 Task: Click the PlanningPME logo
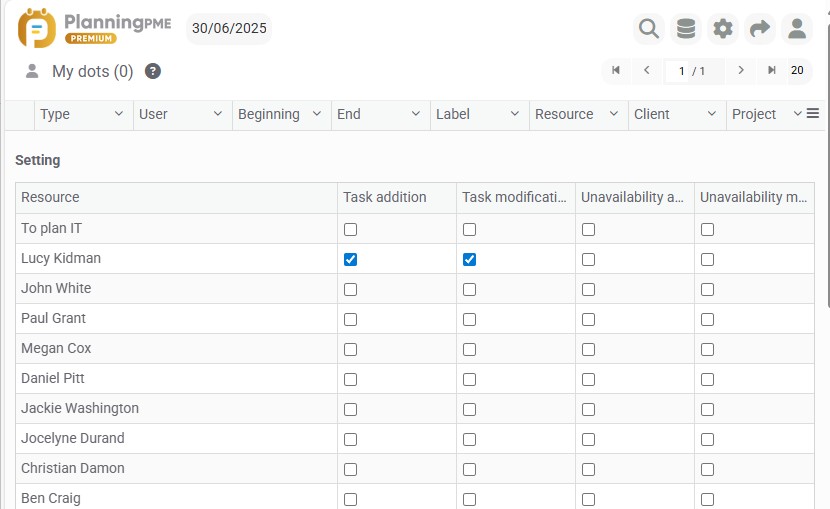94,28
